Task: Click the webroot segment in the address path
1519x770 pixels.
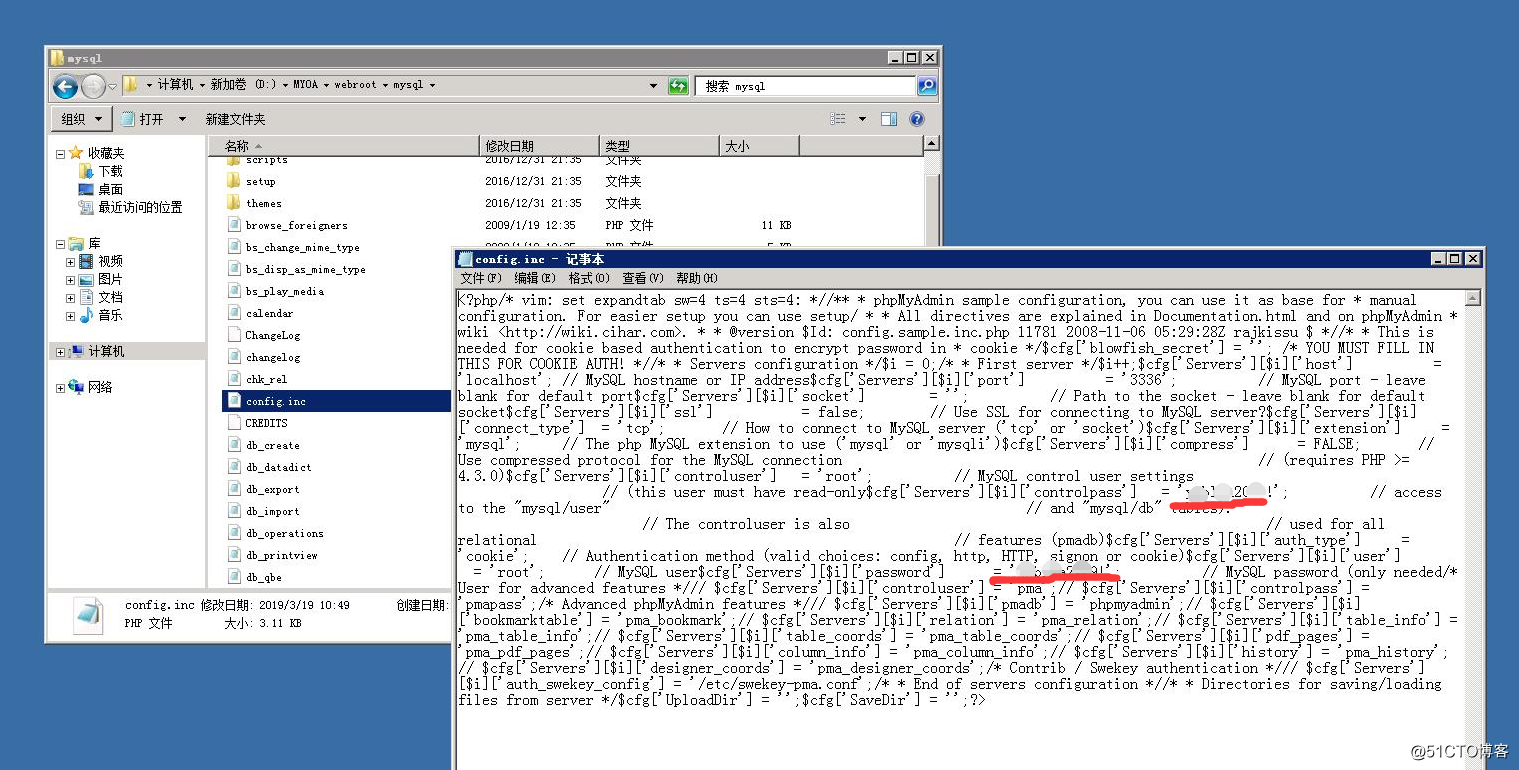Action: pos(356,85)
